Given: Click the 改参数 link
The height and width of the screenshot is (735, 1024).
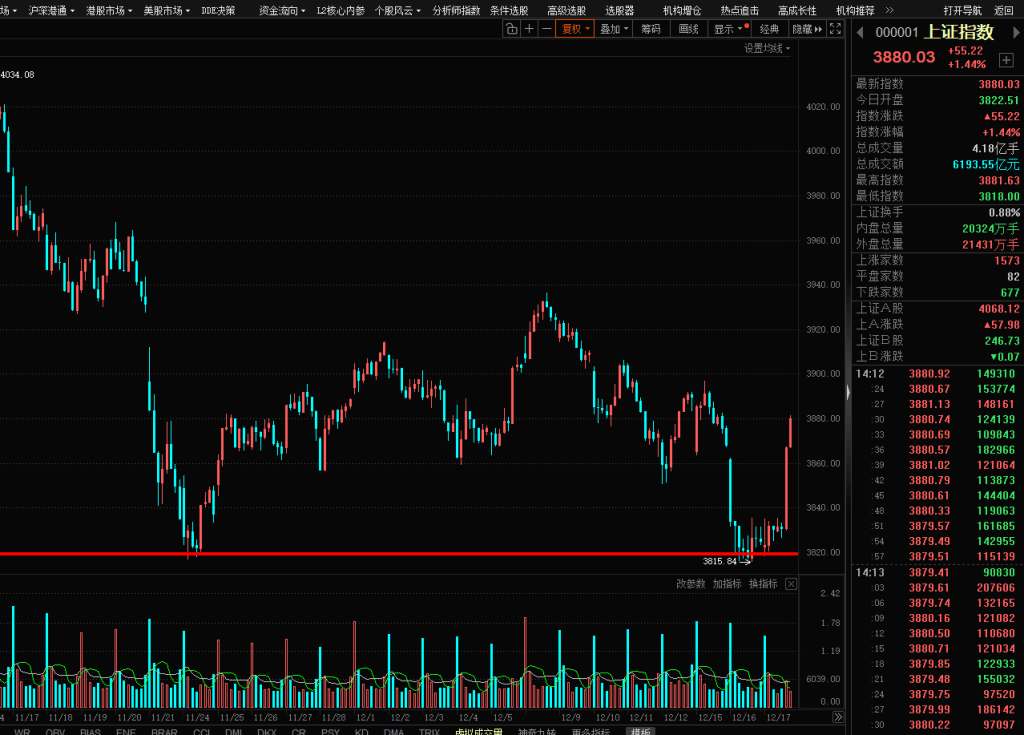Looking at the screenshot, I should point(690,584).
